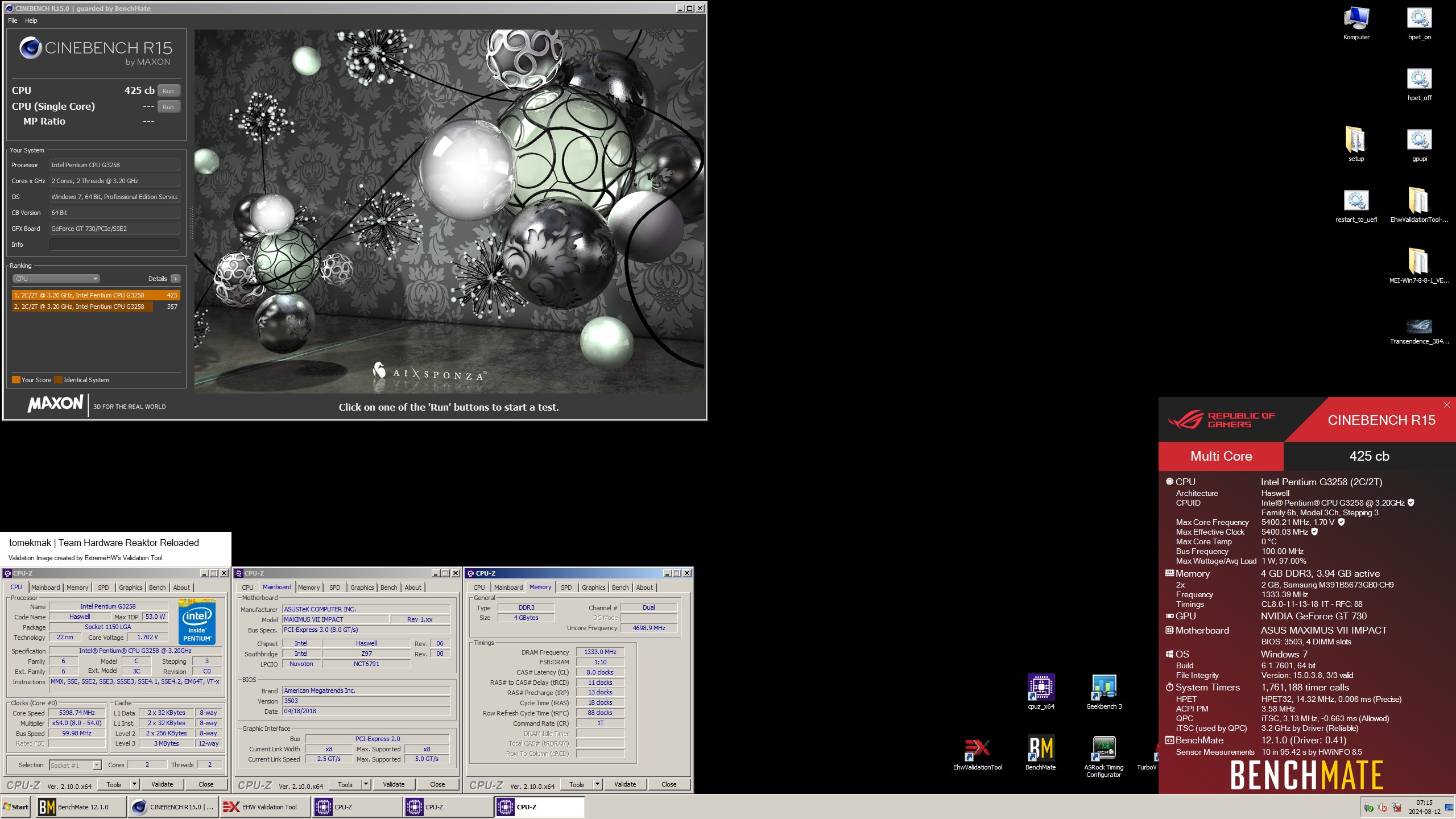Switch to EHW Validation Tool taskbar item
Viewport: 1456px width, 819px height.
[x=266, y=807]
